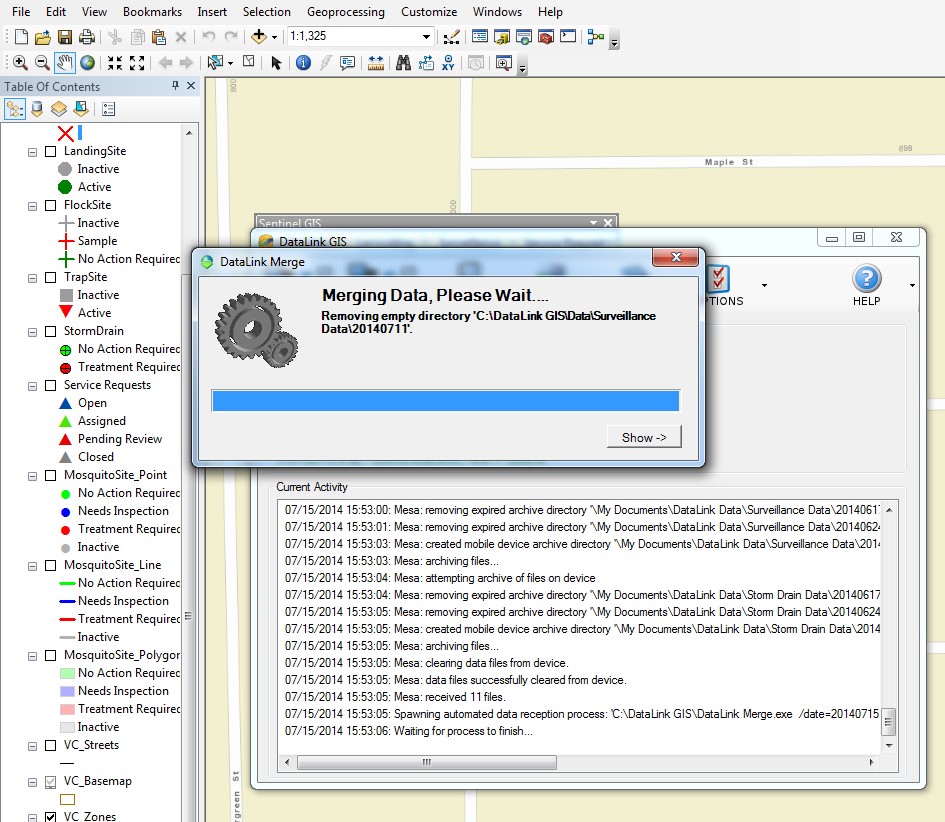Open the Selection menu
The width and height of the screenshot is (945, 822).
coord(267,11)
